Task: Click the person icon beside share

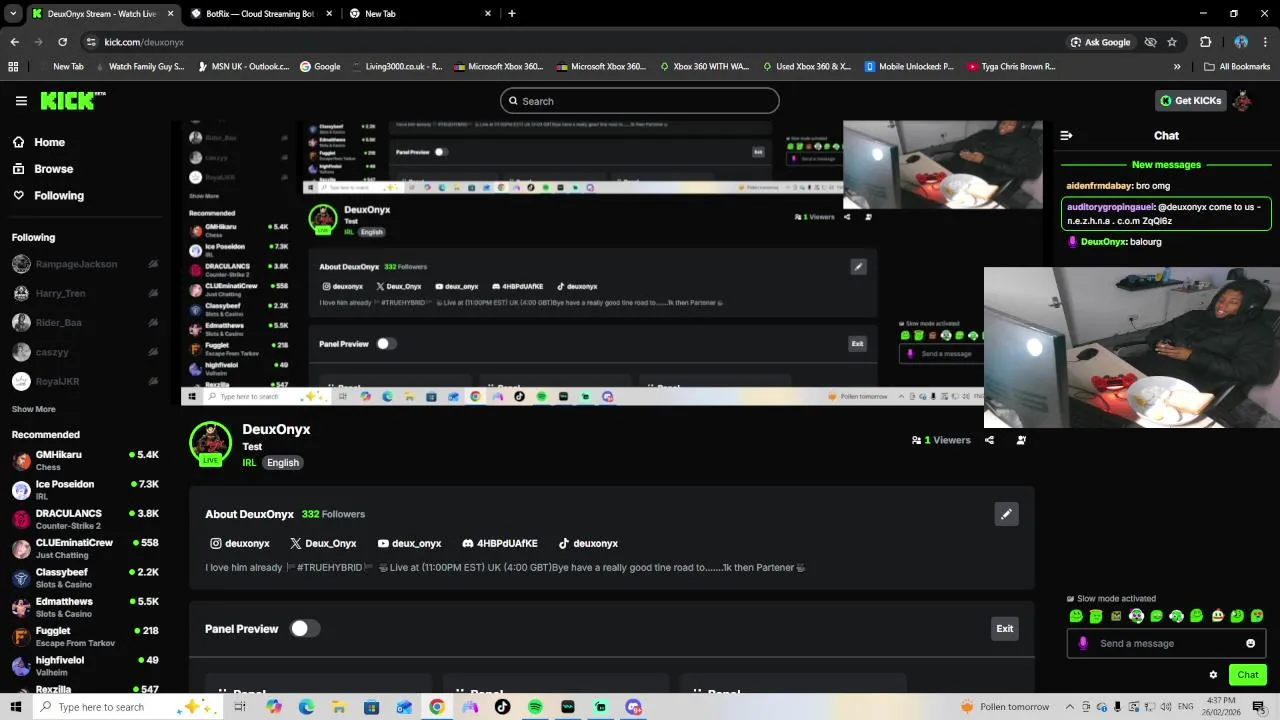Action: pyautogui.click(x=1021, y=440)
